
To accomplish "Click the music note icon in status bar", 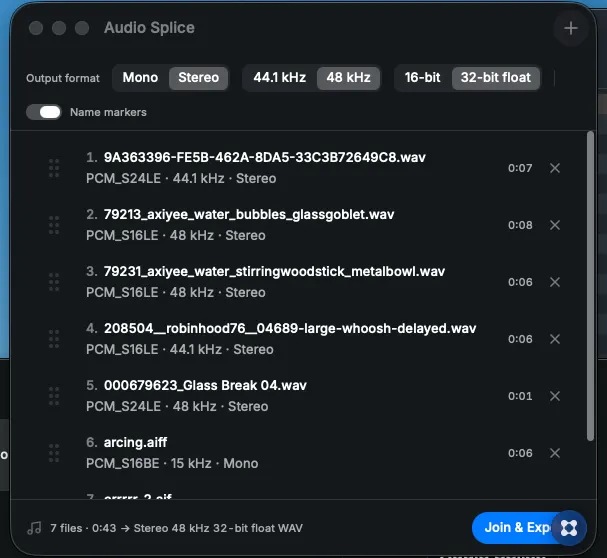I will (34, 528).
